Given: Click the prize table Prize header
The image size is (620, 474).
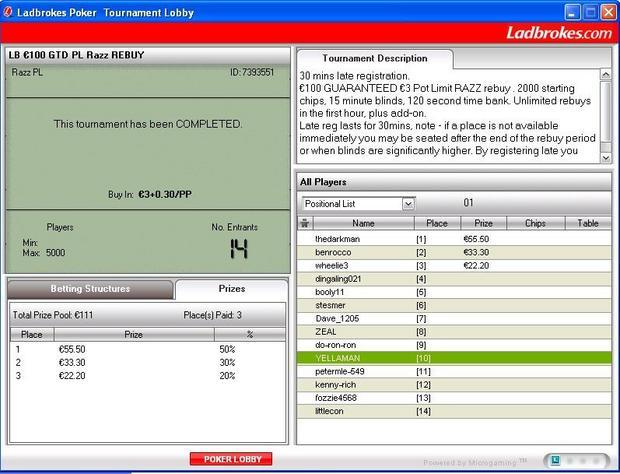Looking at the screenshot, I should tap(134, 335).
